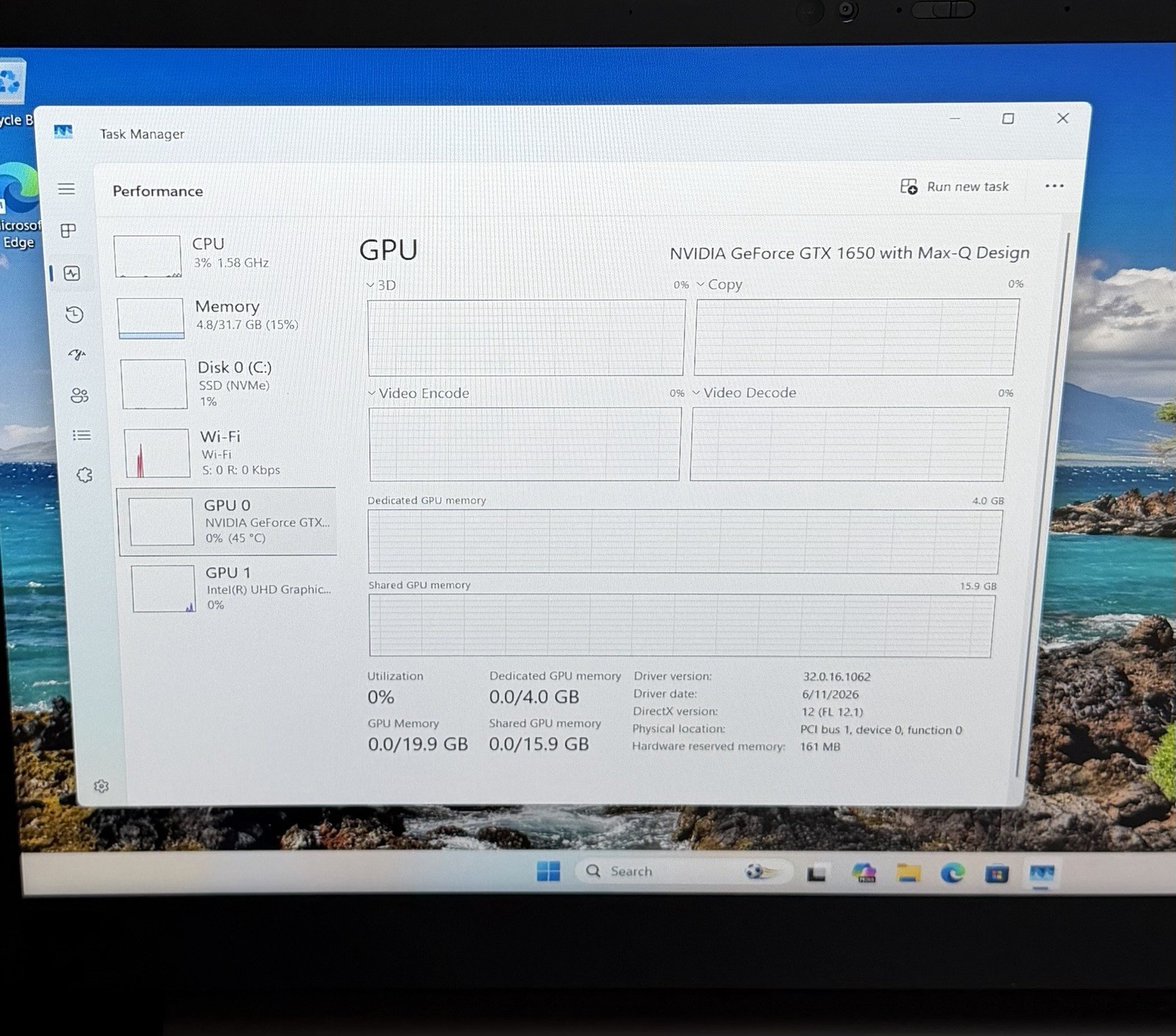The height and width of the screenshot is (1036, 1176).
Task: Expand the Copy engine dropdown
Action: [x=719, y=284]
